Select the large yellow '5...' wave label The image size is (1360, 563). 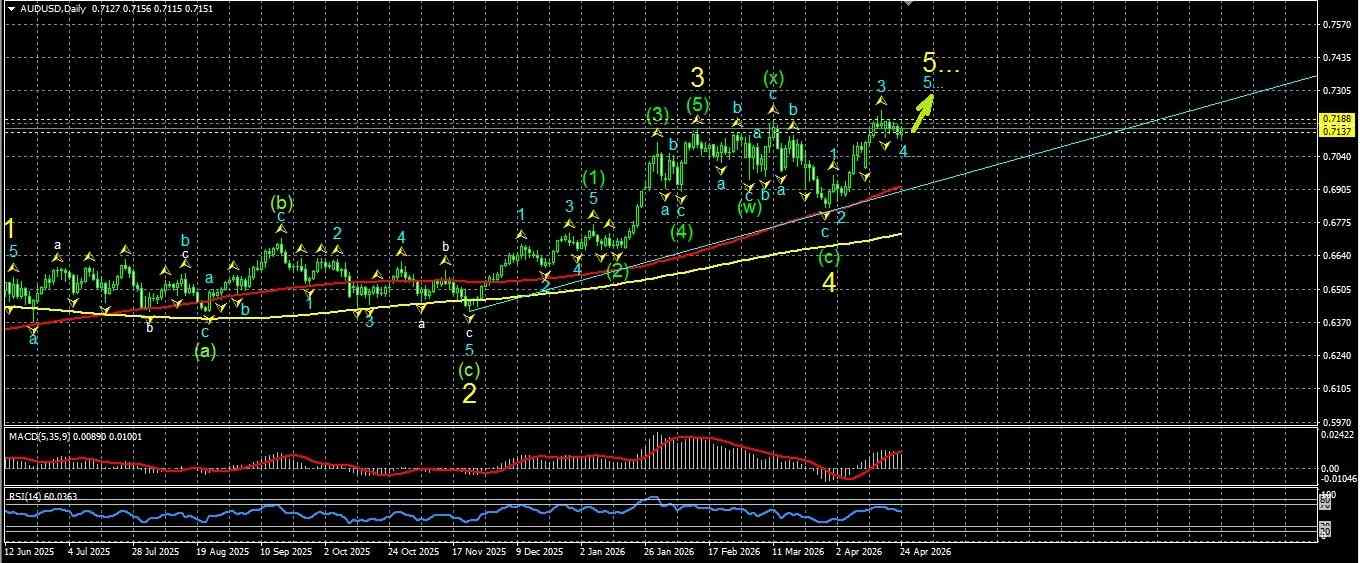click(x=943, y=64)
